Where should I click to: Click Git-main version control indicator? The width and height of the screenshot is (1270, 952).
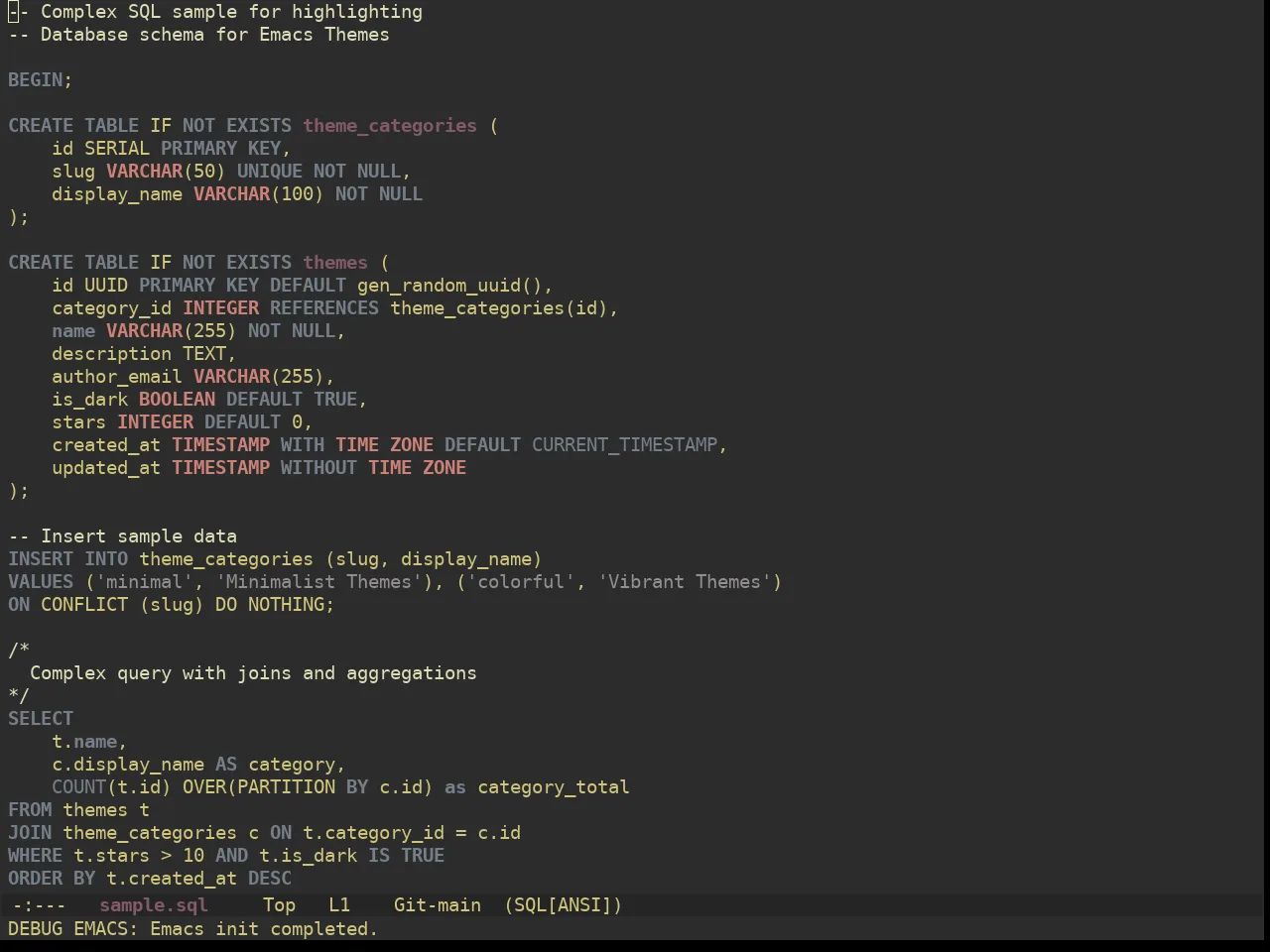(x=438, y=905)
